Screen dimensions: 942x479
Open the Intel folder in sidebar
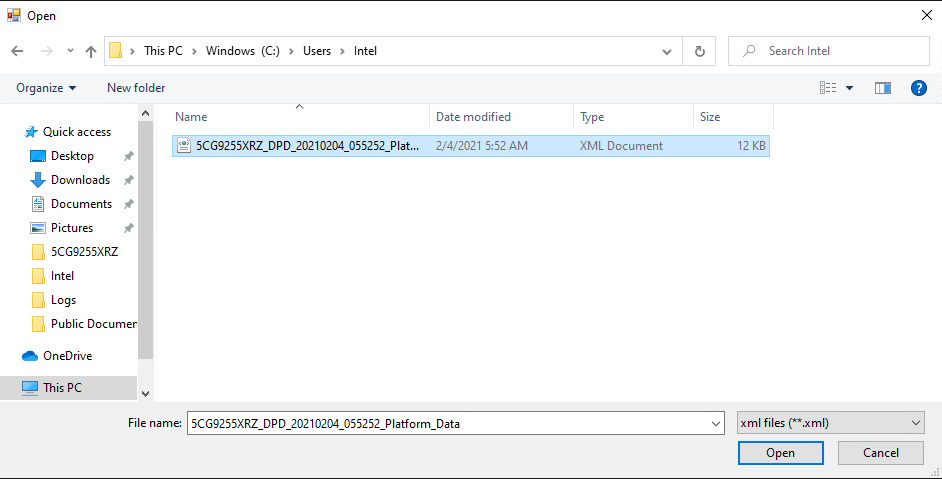pyautogui.click(x=62, y=276)
